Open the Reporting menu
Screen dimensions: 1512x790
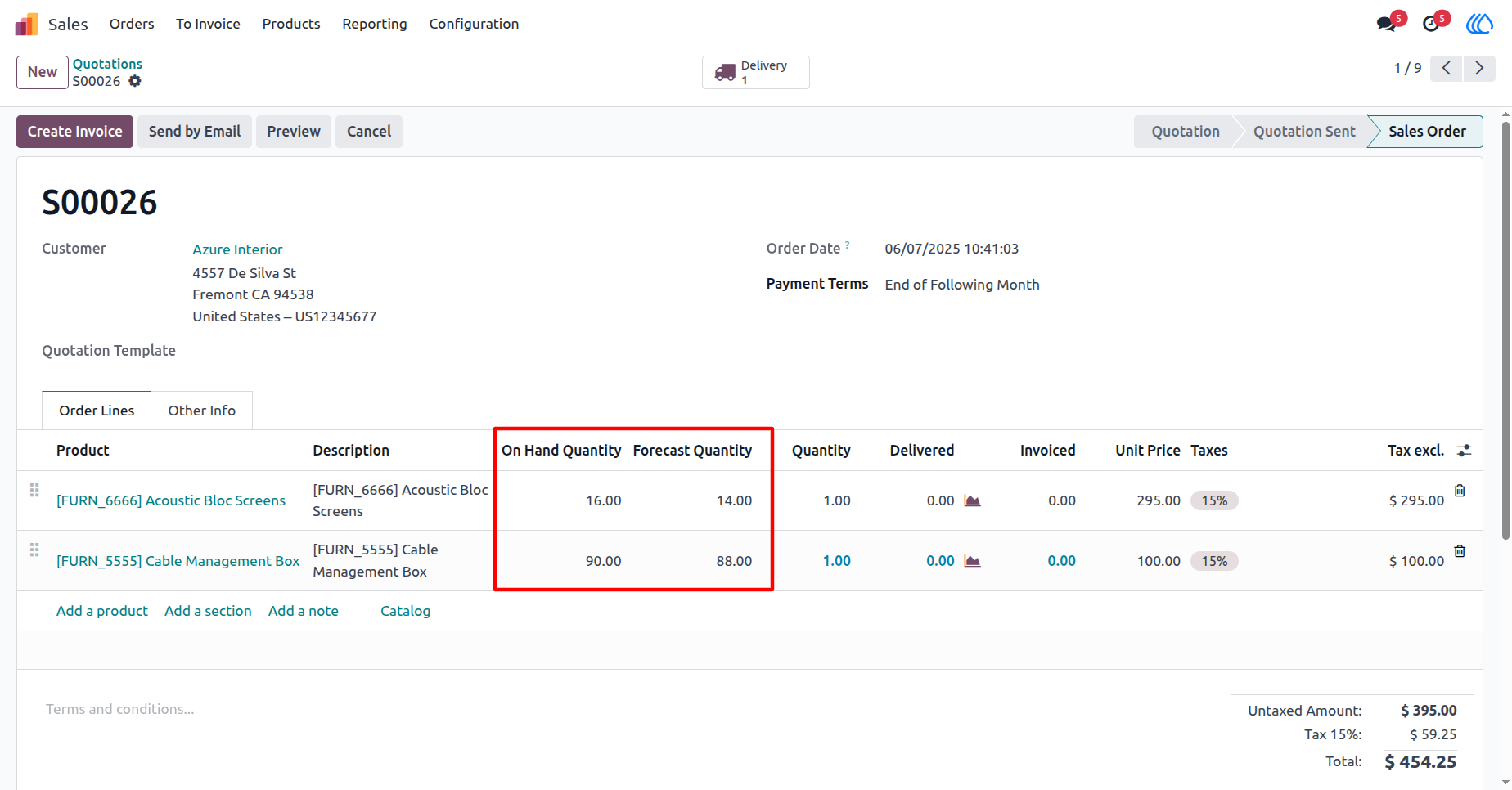click(375, 24)
